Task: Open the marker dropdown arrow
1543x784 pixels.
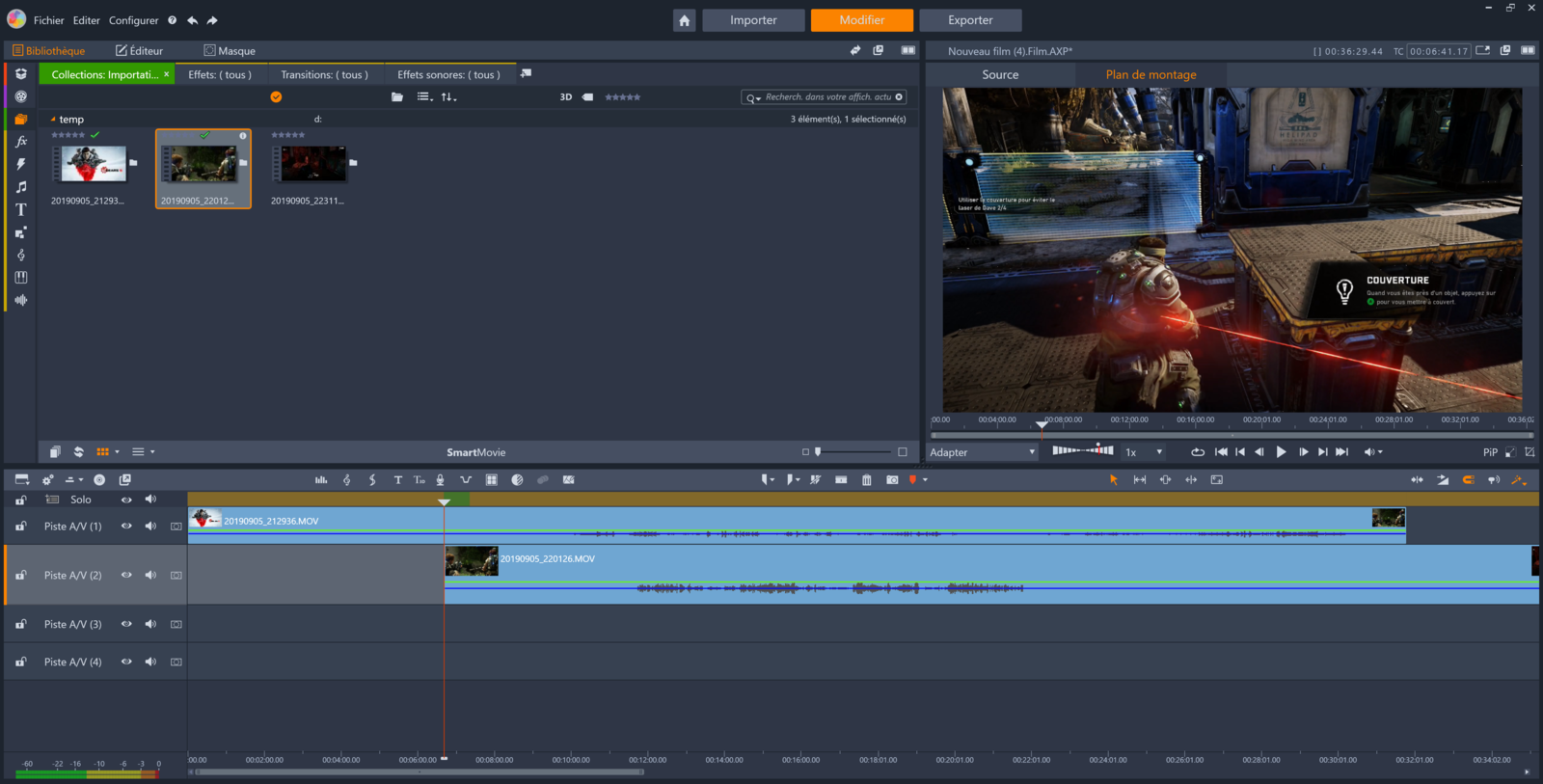Action: [x=925, y=479]
